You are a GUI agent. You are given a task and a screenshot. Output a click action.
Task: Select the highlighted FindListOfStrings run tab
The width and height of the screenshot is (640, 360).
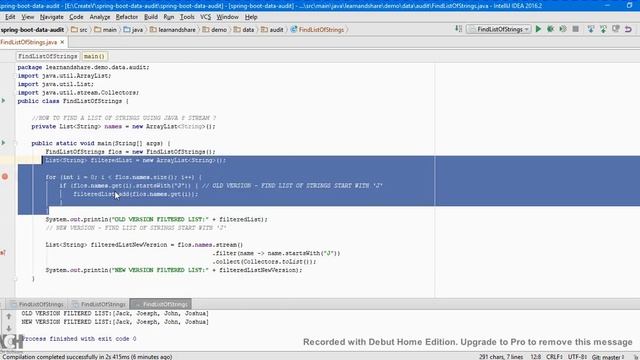coord(161,304)
